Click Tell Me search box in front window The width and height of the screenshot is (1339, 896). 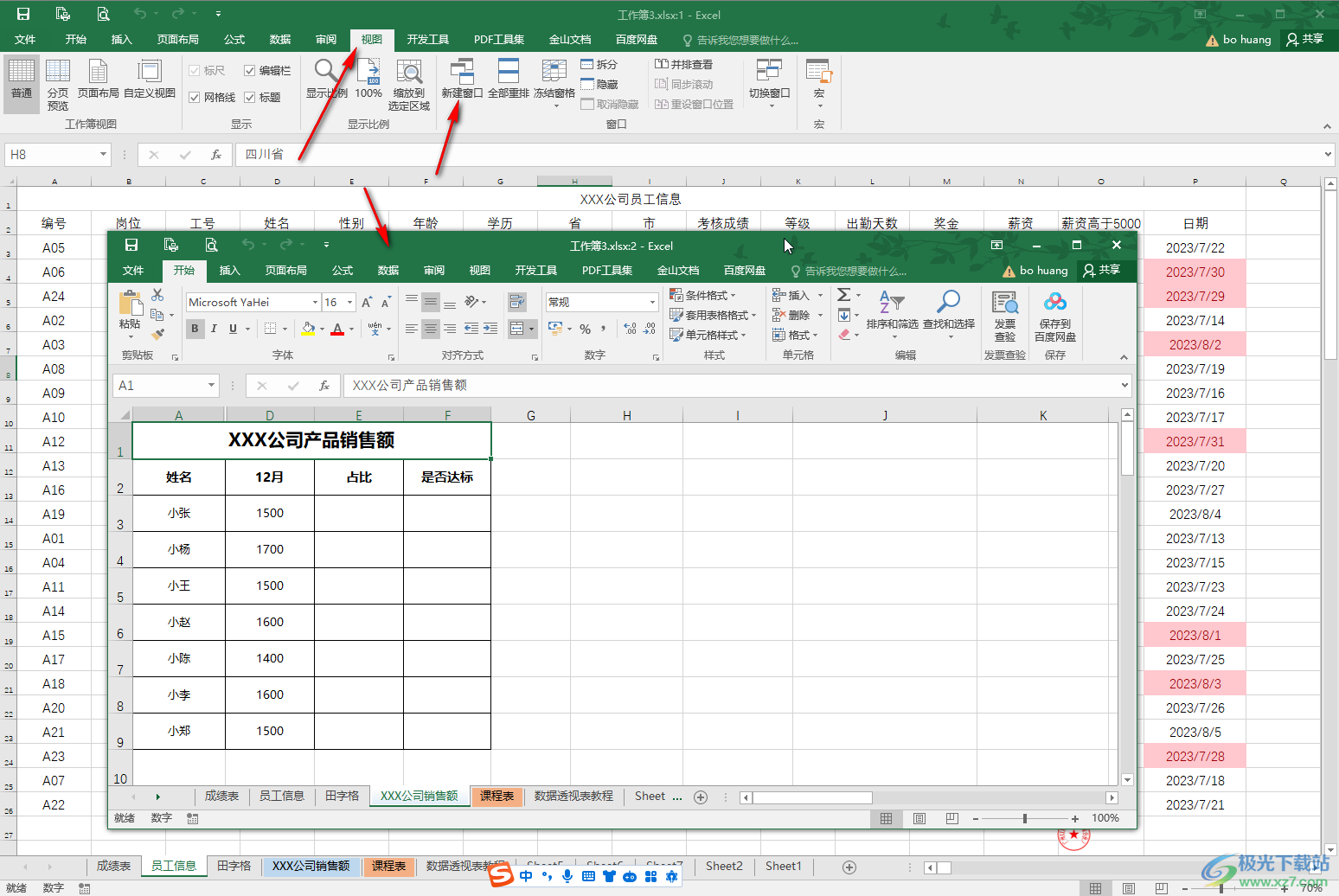849,271
